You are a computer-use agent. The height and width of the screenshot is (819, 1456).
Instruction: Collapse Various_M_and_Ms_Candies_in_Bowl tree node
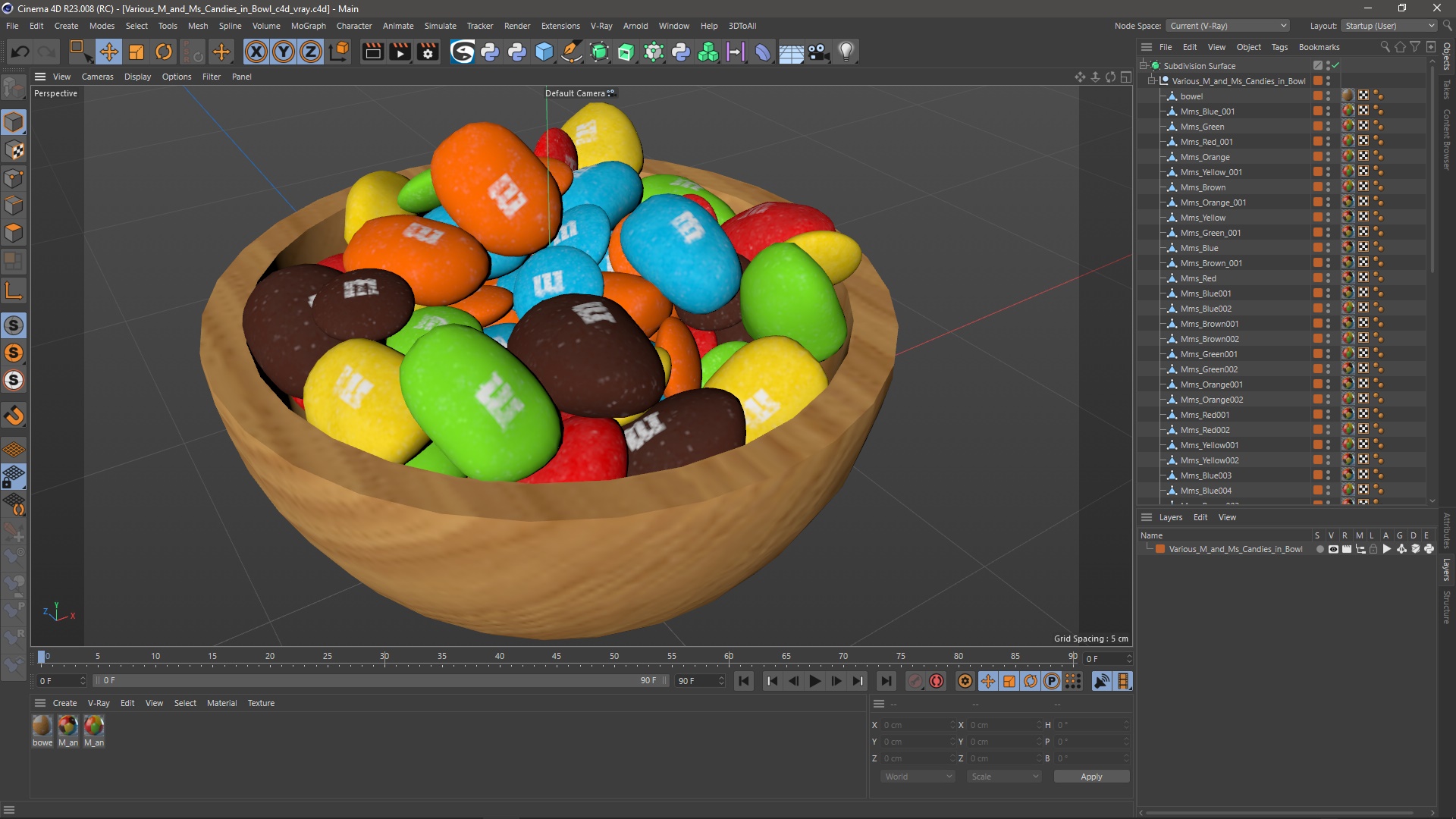coord(1152,81)
